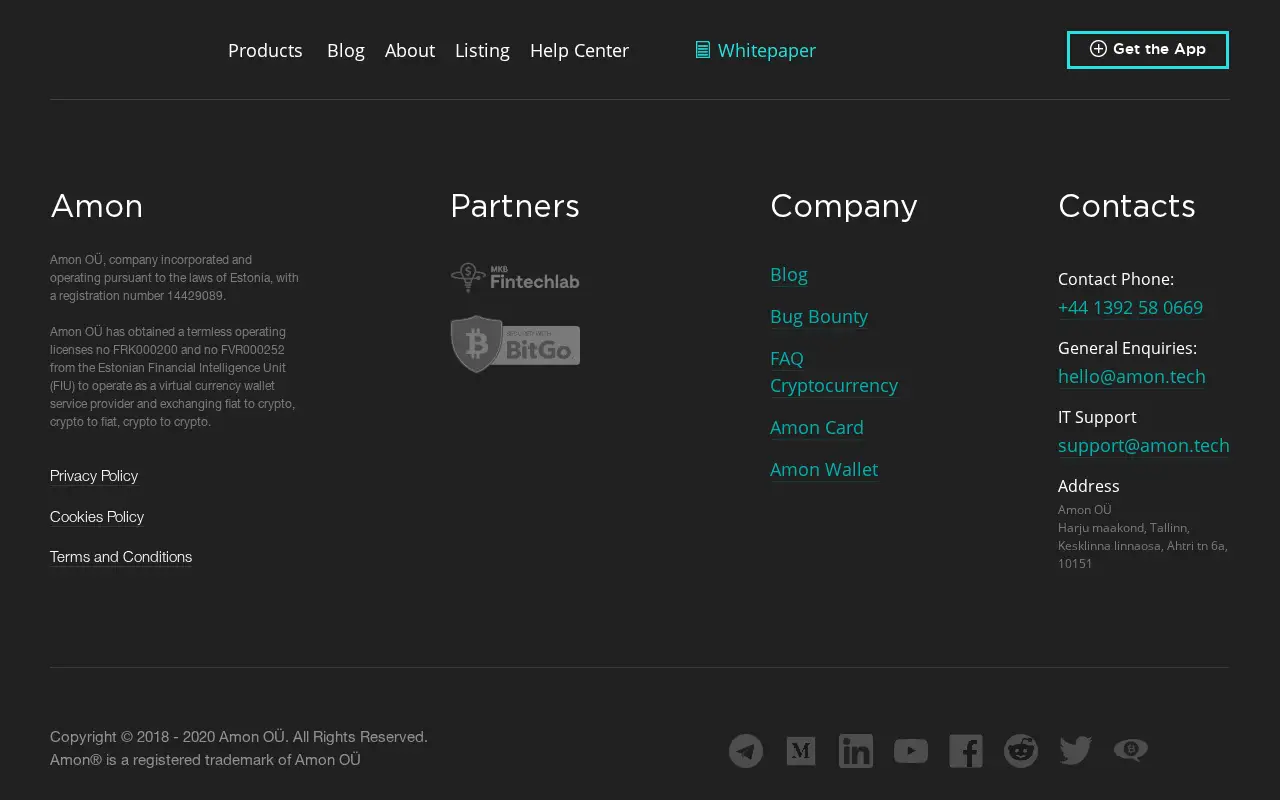Open the Bug Bounty company link

point(819,317)
